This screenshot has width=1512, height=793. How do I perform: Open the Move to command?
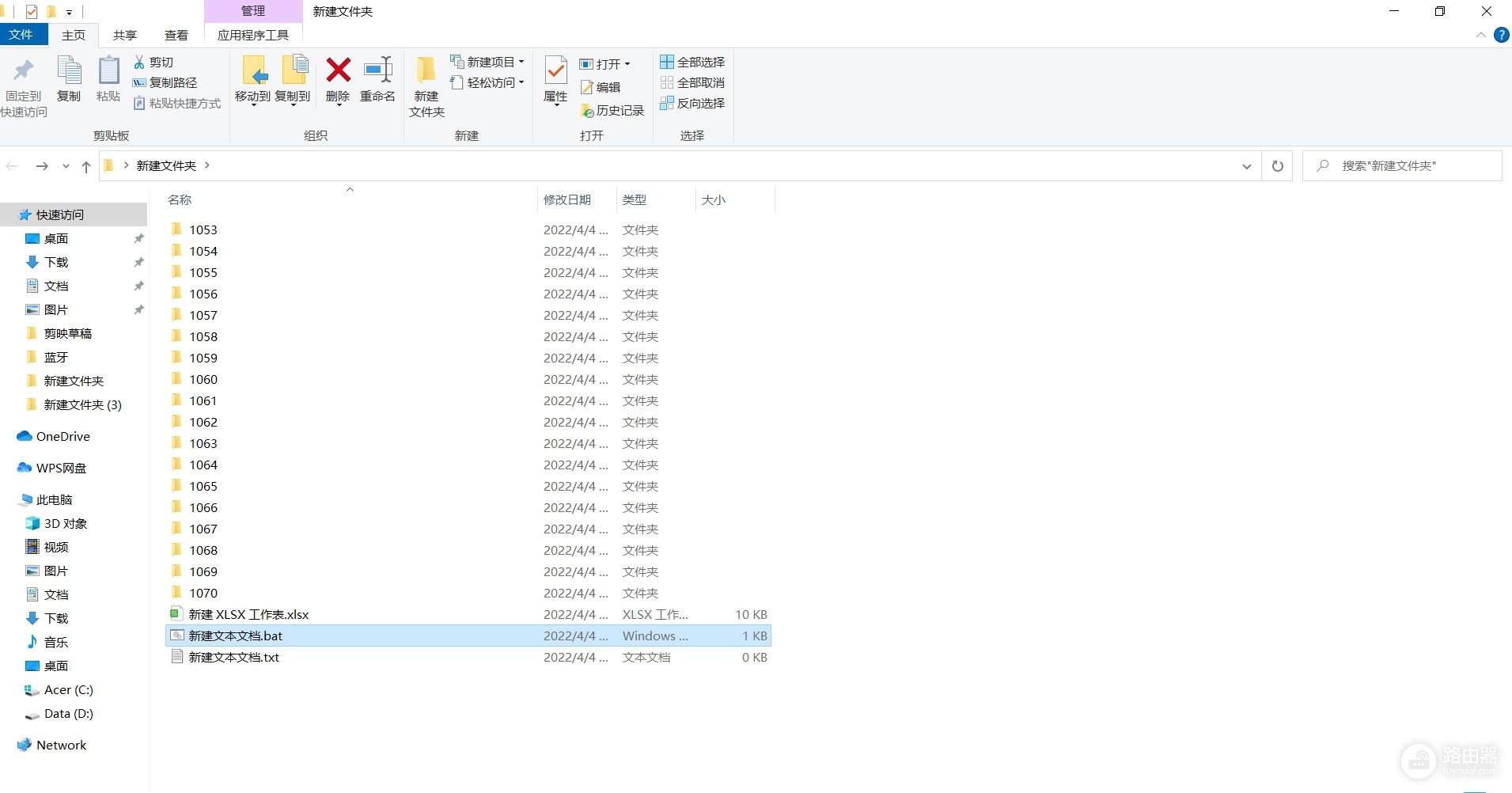[252, 80]
